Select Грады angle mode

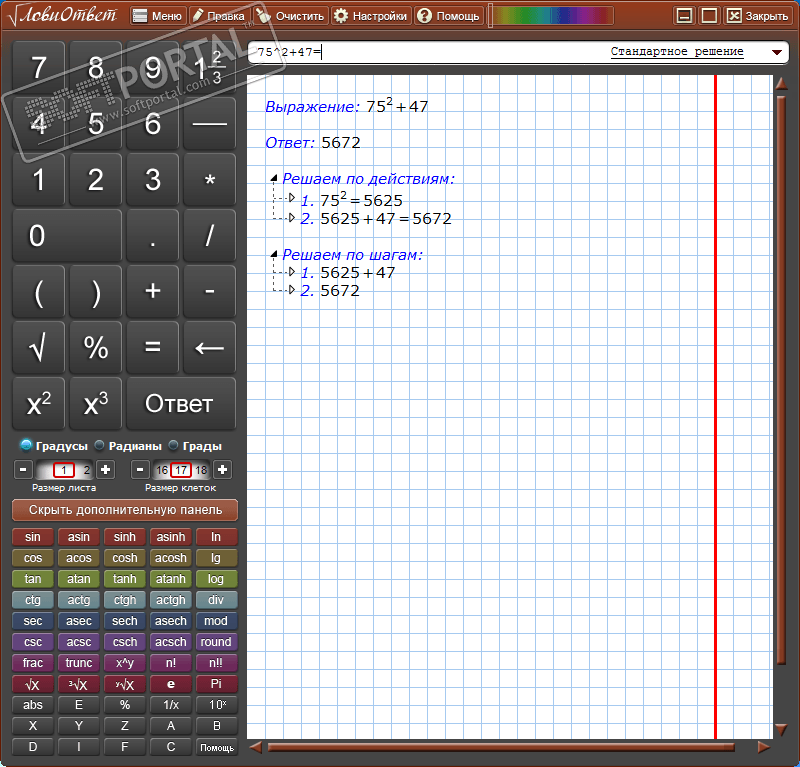(195, 446)
